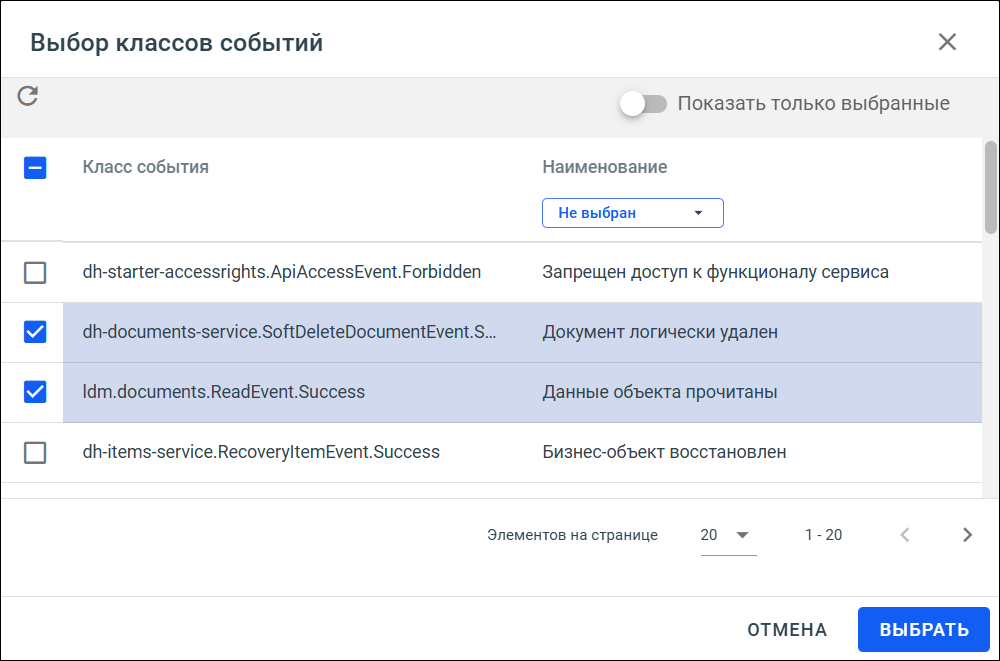Toggle 'Показать только выбранные' switch
Screen dimensions: 1000x661
coord(643,103)
